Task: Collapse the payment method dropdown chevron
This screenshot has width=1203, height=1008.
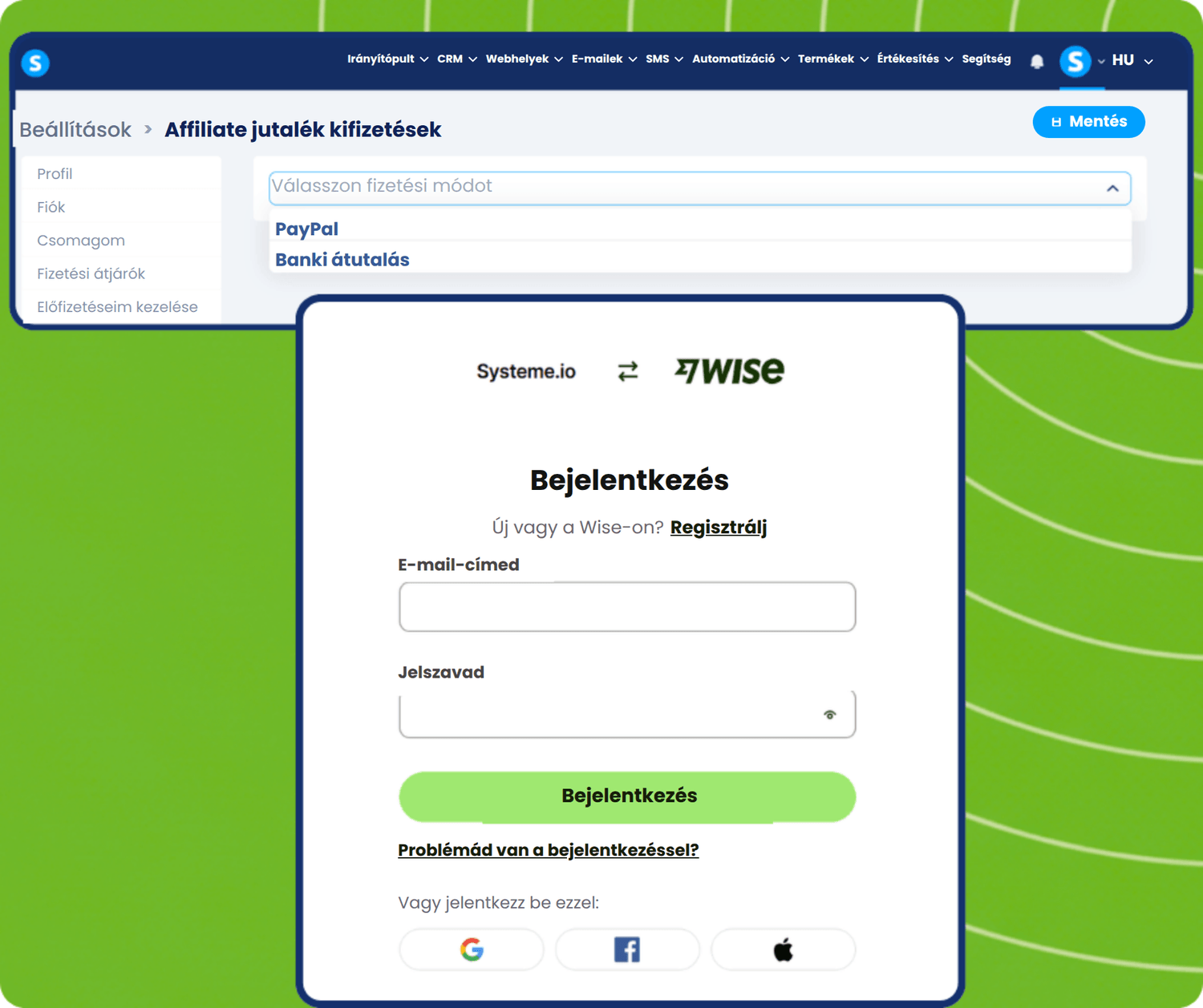Action: [1112, 188]
